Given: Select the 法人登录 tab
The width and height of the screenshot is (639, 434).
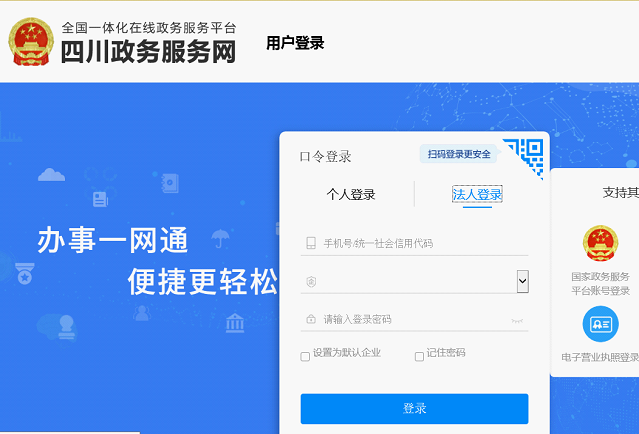Looking at the screenshot, I should coord(477,194).
